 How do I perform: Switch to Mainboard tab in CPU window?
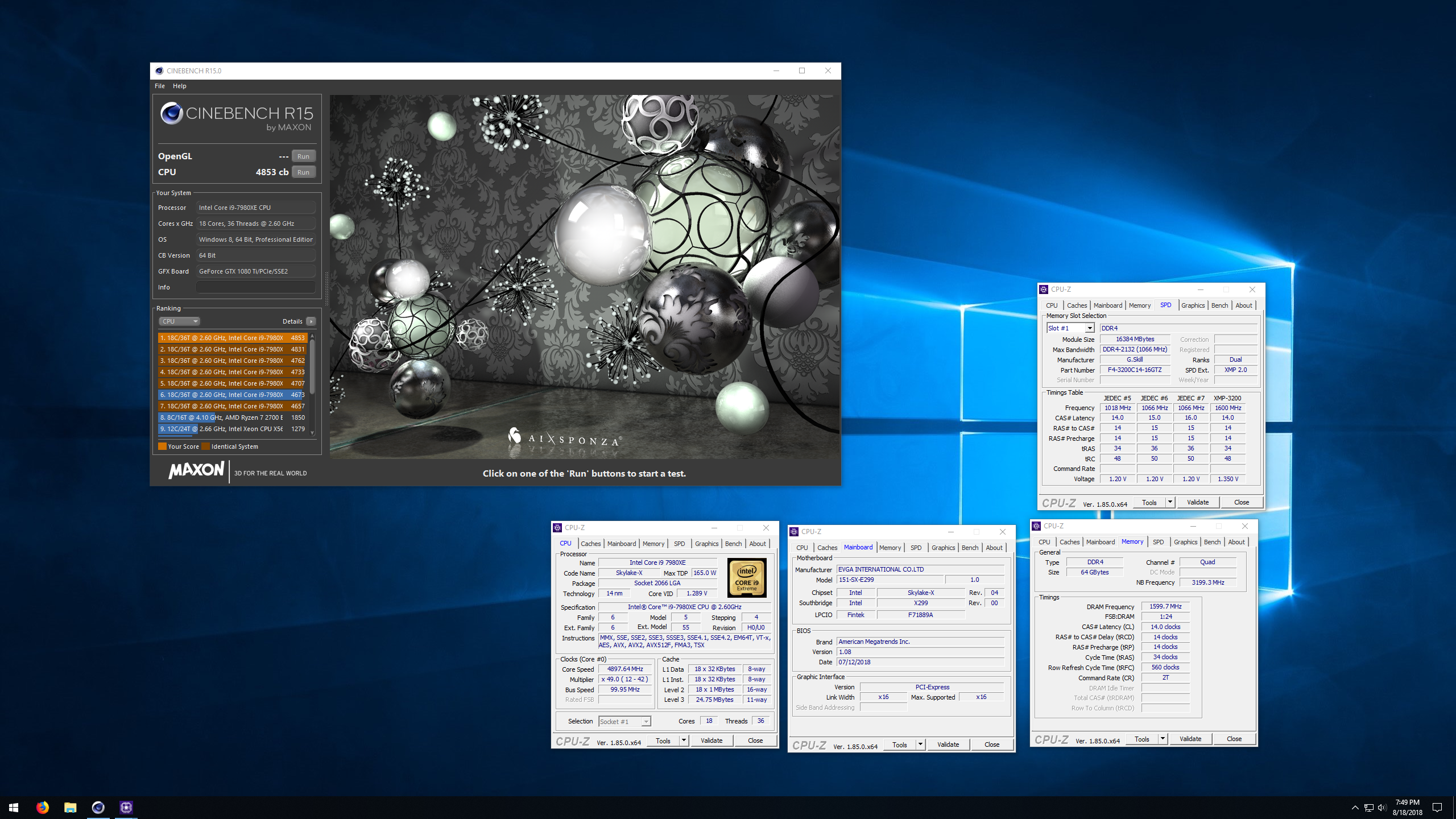click(622, 544)
